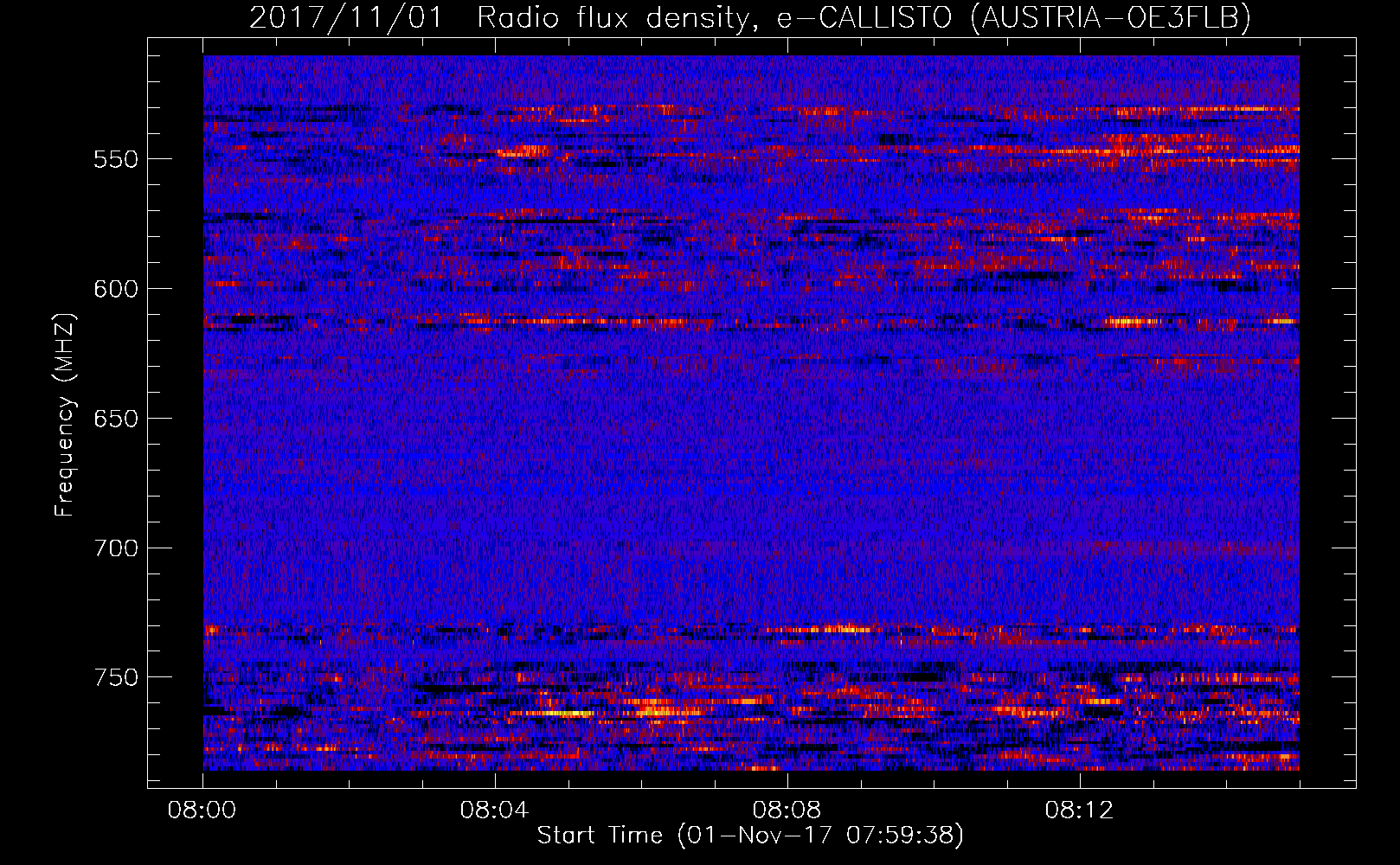Screen dimensions: 1400x865
Task: Click the 08:12 time tick label
Action: [x=1079, y=811]
